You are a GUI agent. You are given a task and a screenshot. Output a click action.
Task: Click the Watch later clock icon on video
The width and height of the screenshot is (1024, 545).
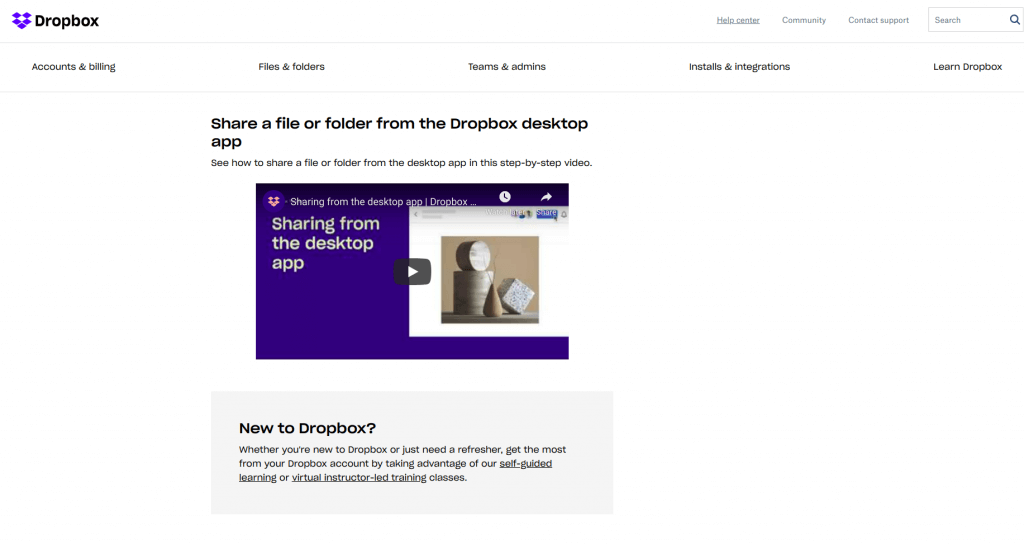tap(505, 198)
